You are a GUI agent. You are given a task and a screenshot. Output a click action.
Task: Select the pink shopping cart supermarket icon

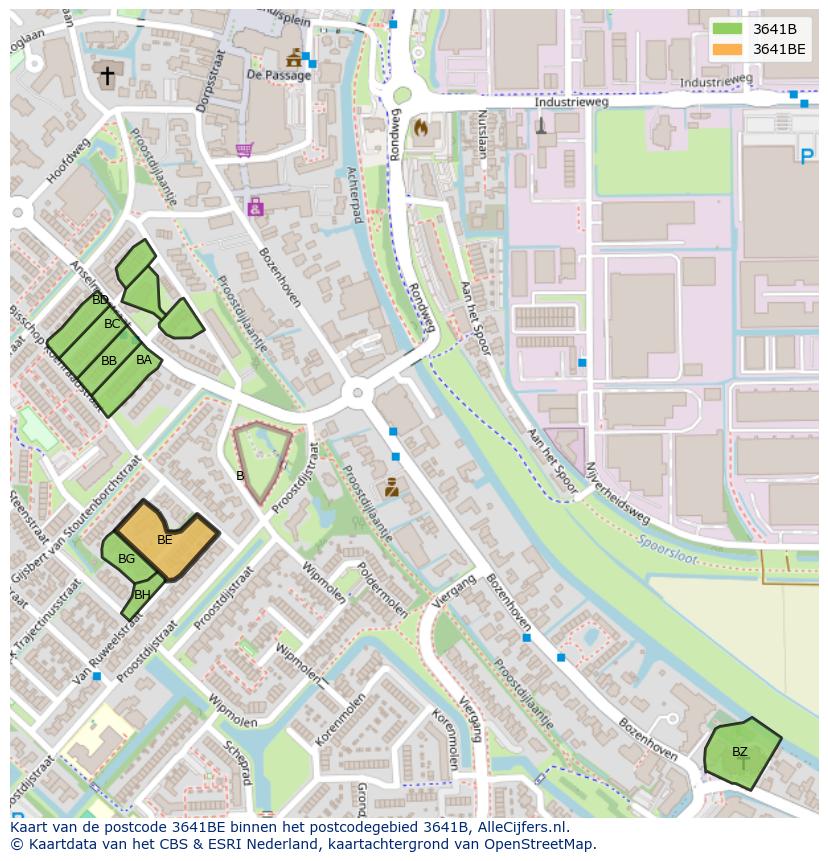(244, 150)
